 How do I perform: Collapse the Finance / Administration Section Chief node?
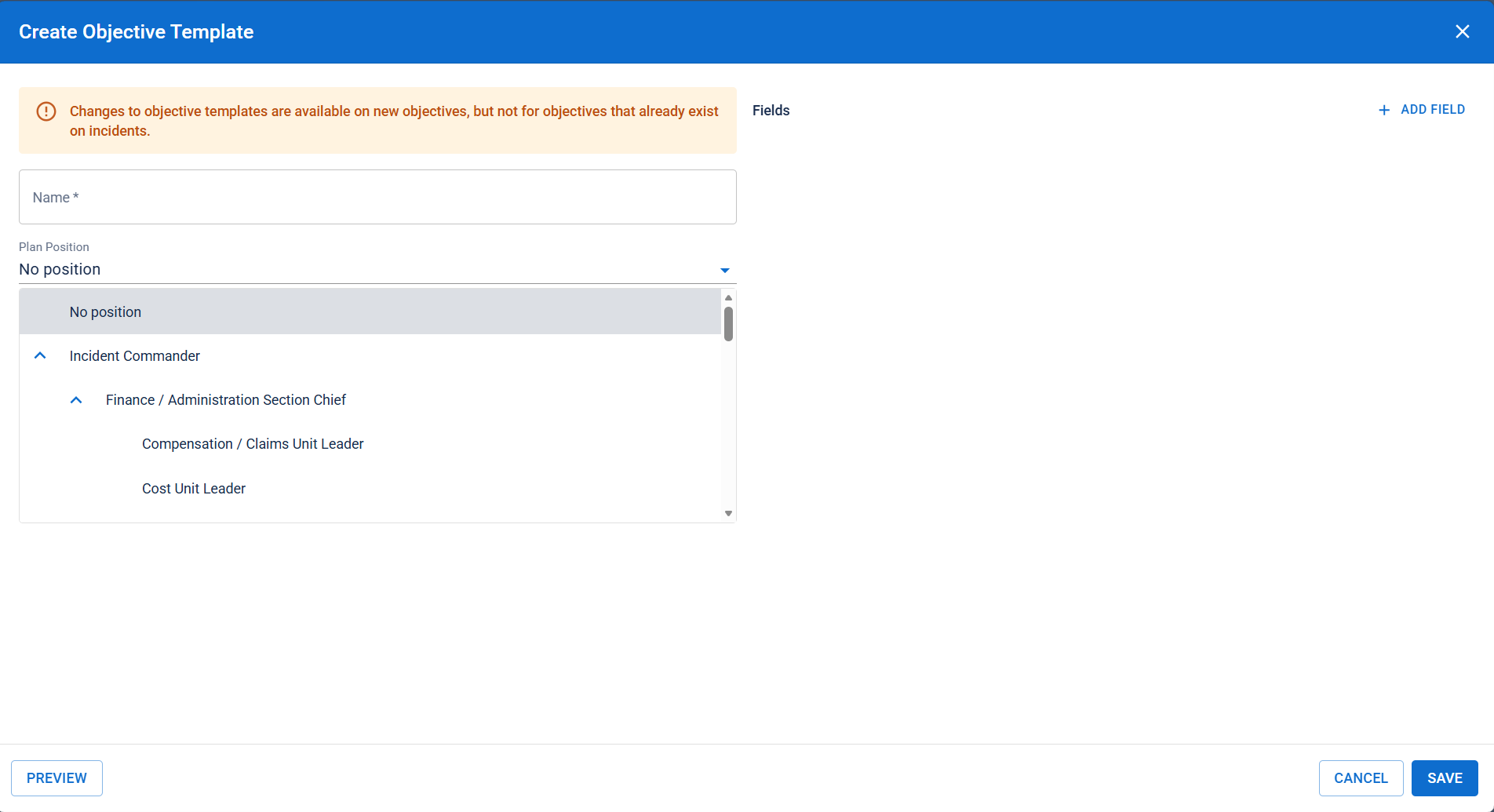point(76,400)
